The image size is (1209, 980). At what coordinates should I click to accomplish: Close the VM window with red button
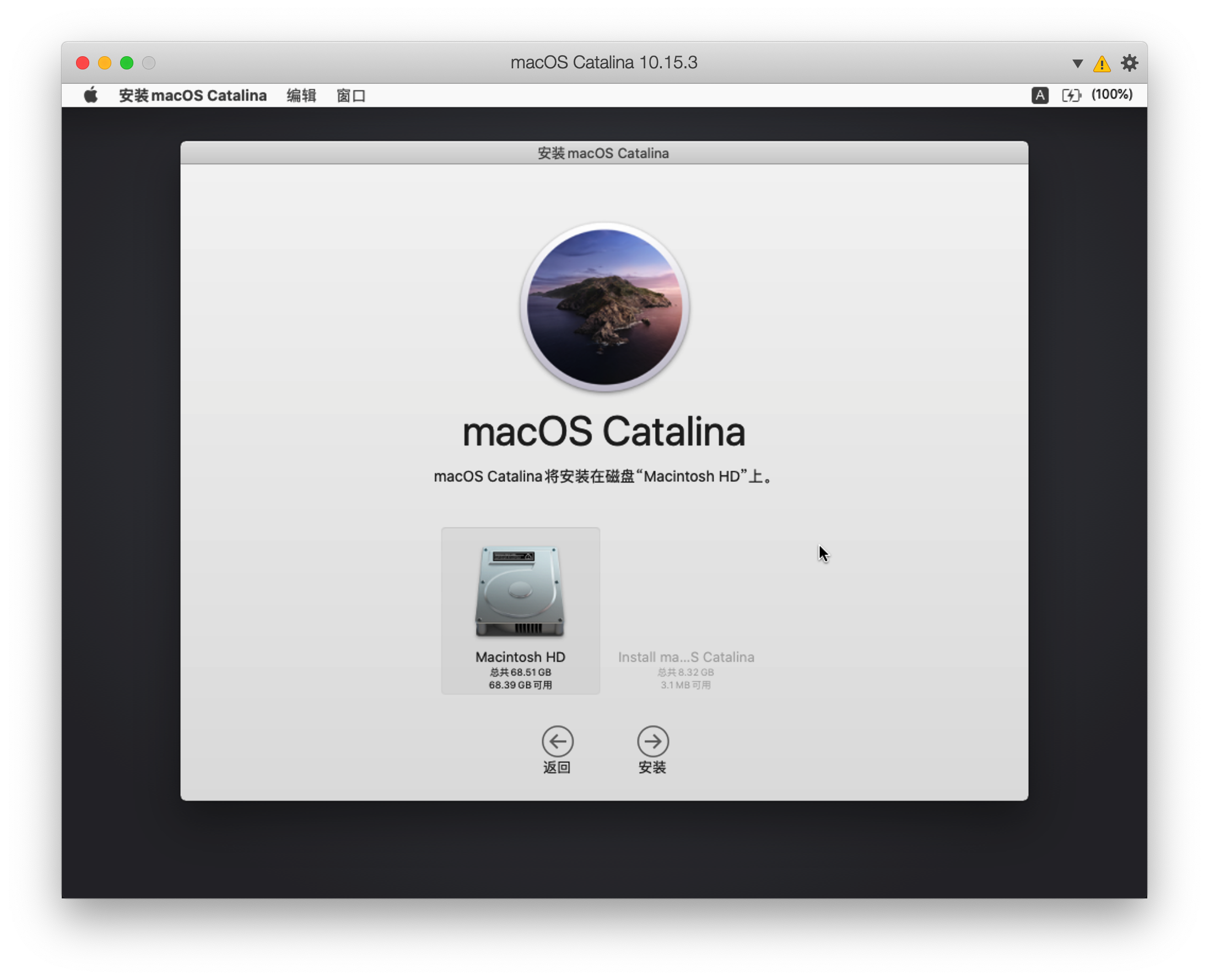click(x=83, y=63)
